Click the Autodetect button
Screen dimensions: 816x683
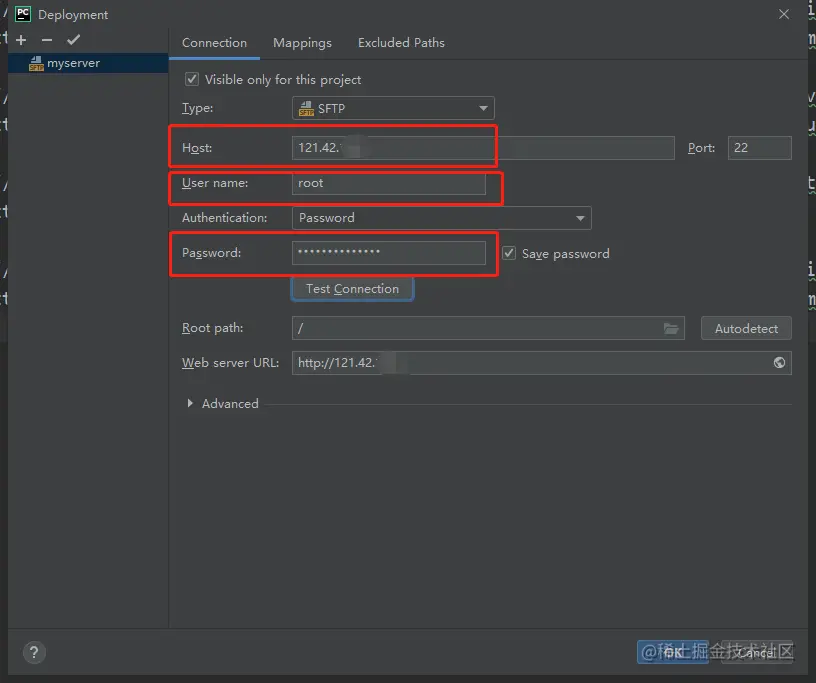click(746, 328)
